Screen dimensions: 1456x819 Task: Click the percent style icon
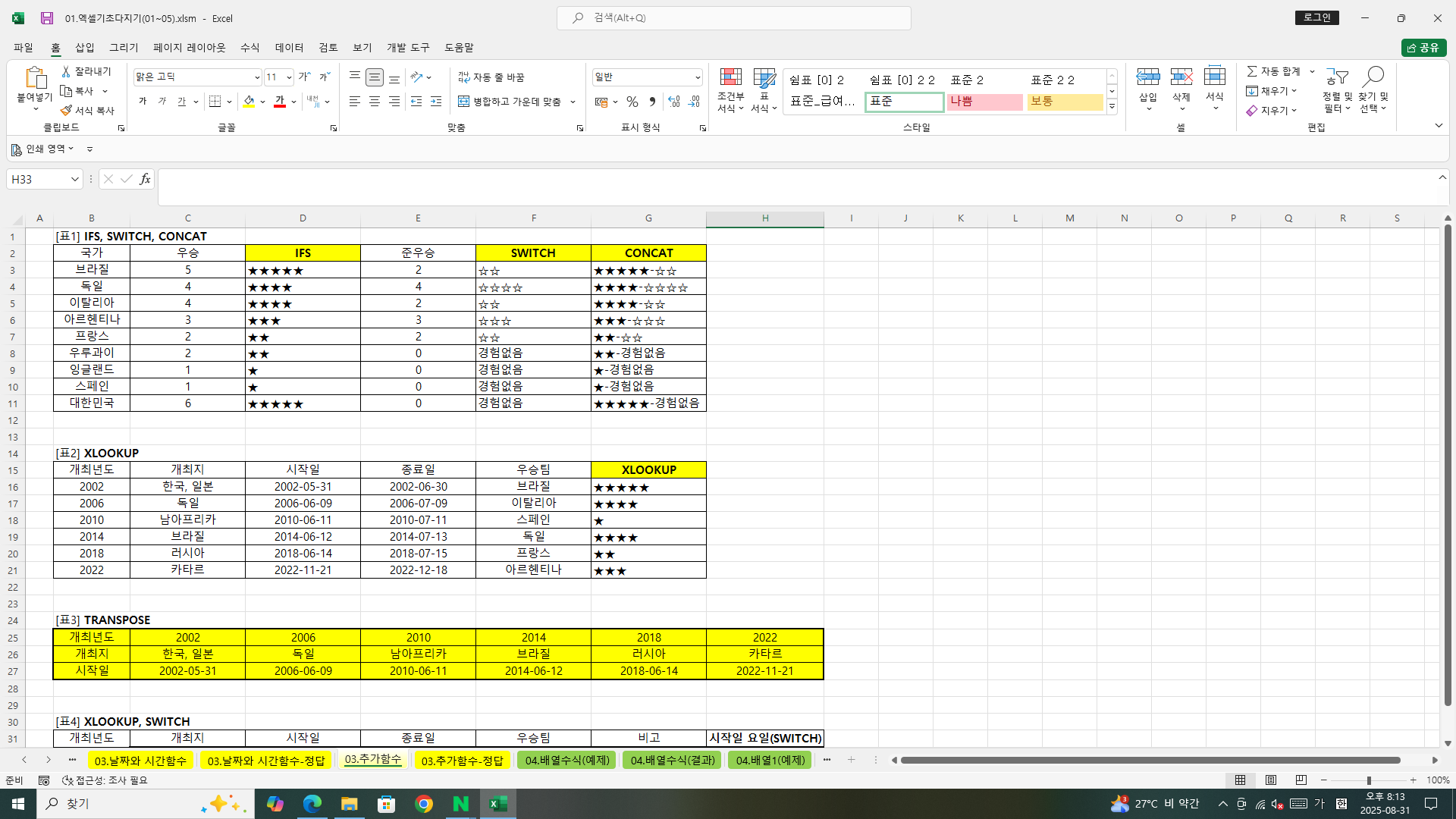[632, 102]
